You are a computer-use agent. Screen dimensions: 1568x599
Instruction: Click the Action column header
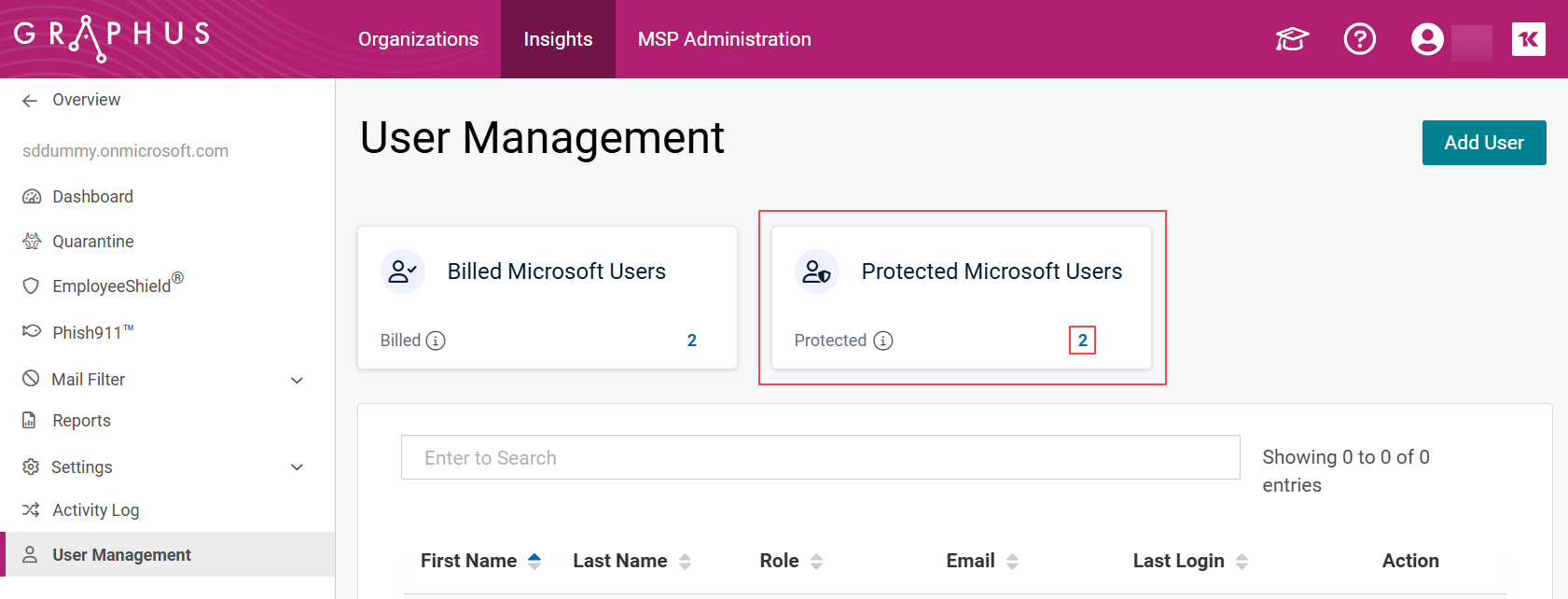pyautogui.click(x=1410, y=561)
